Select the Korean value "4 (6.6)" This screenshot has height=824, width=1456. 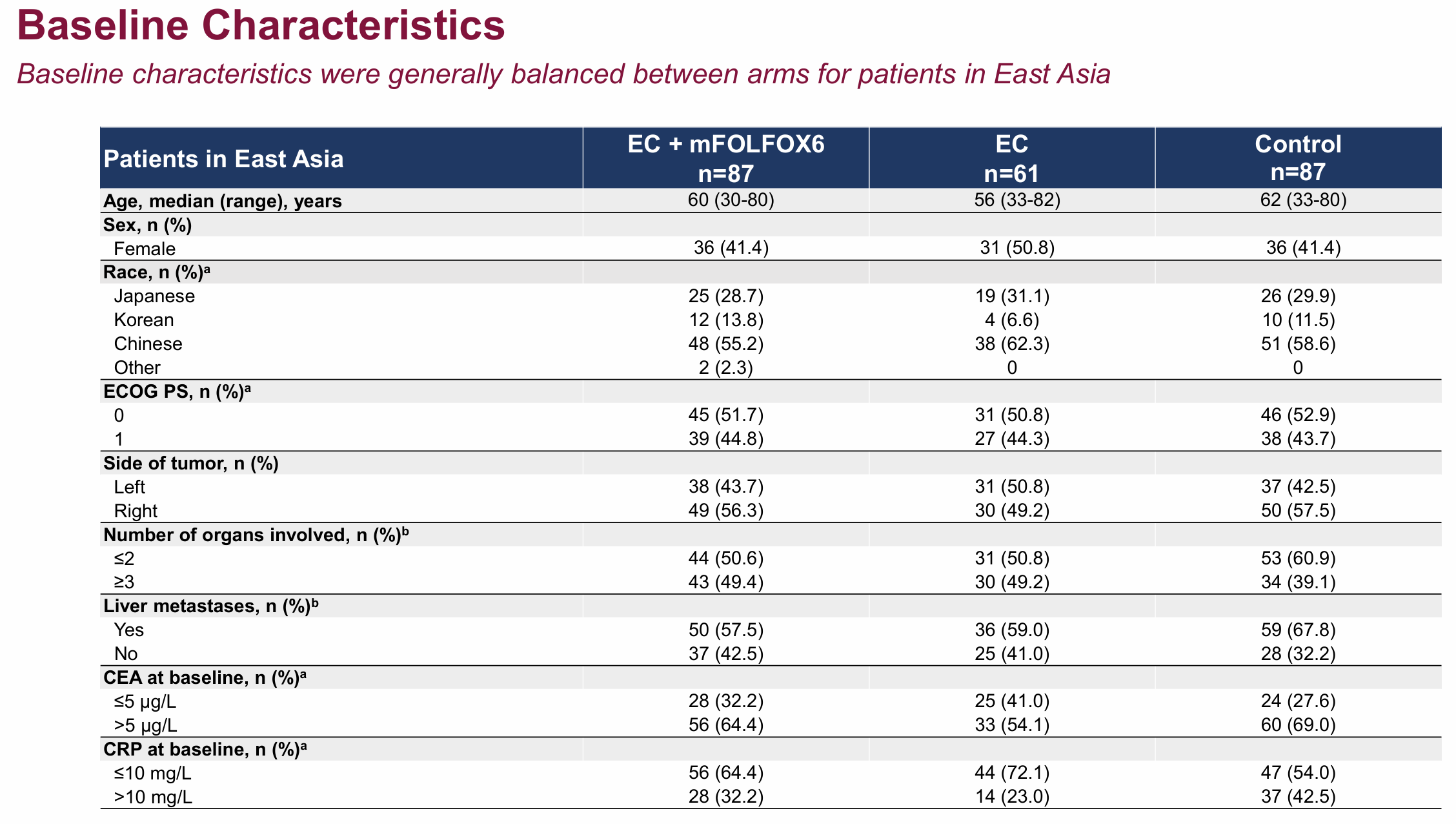pyautogui.click(x=1012, y=320)
